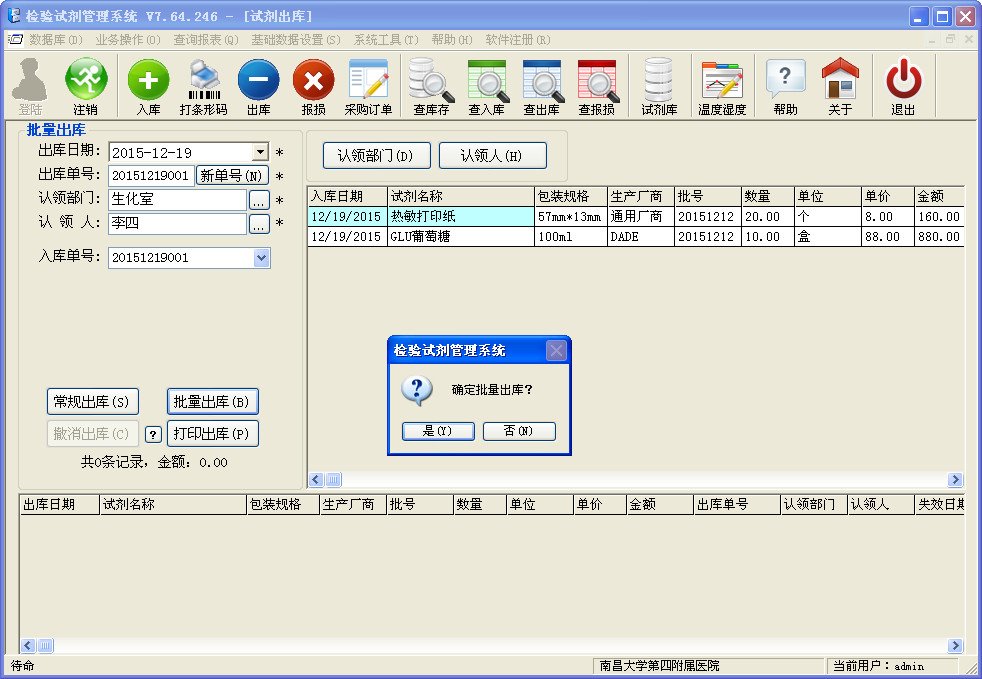982x679 pixels.
Task: Click the DADE manufacturer cell
Action: tap(640, 237)
